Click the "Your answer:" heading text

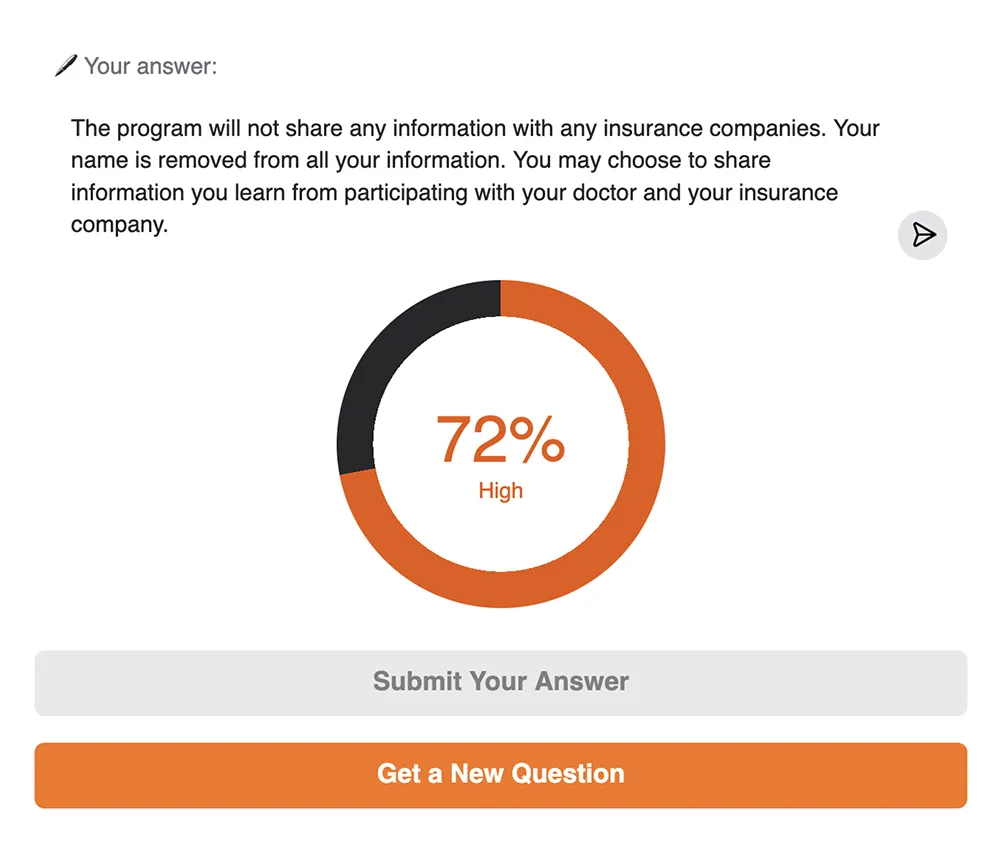tap(150, 66)
